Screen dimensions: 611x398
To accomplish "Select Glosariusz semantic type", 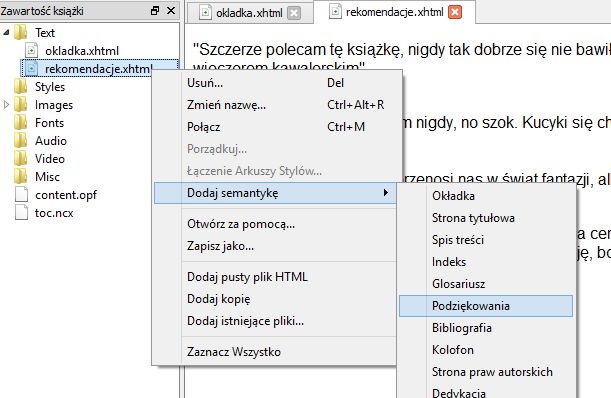I will pyautogui.click(x=486, y=284).
